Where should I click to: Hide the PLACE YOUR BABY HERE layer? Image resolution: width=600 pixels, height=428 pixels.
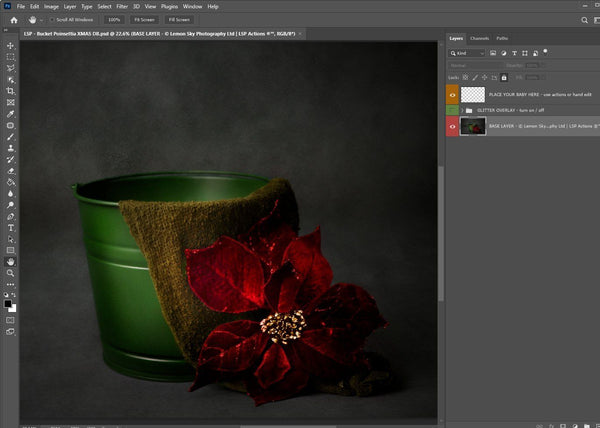click(x=453, y=93)
